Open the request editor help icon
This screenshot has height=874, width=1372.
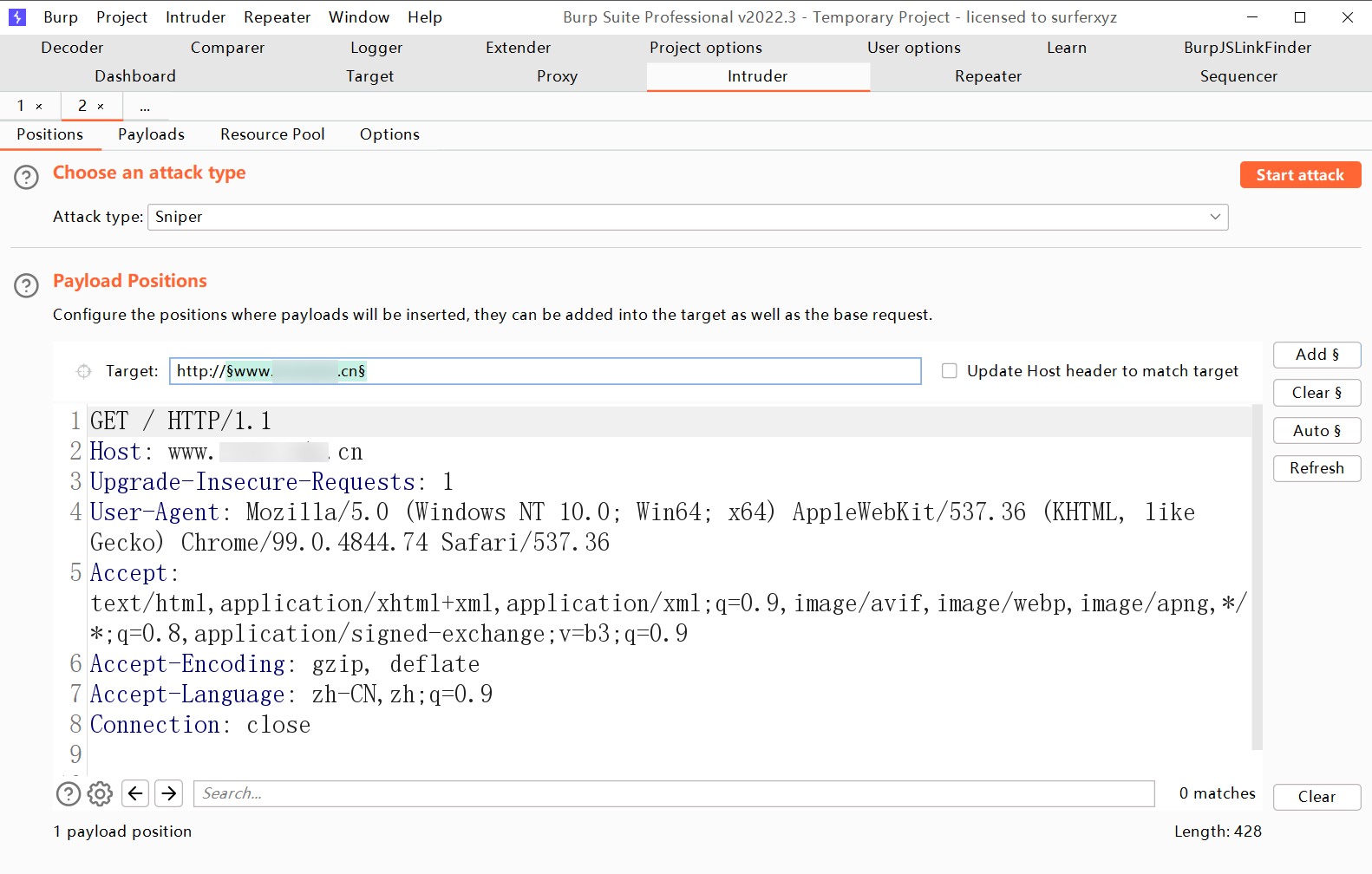point(69,793)
